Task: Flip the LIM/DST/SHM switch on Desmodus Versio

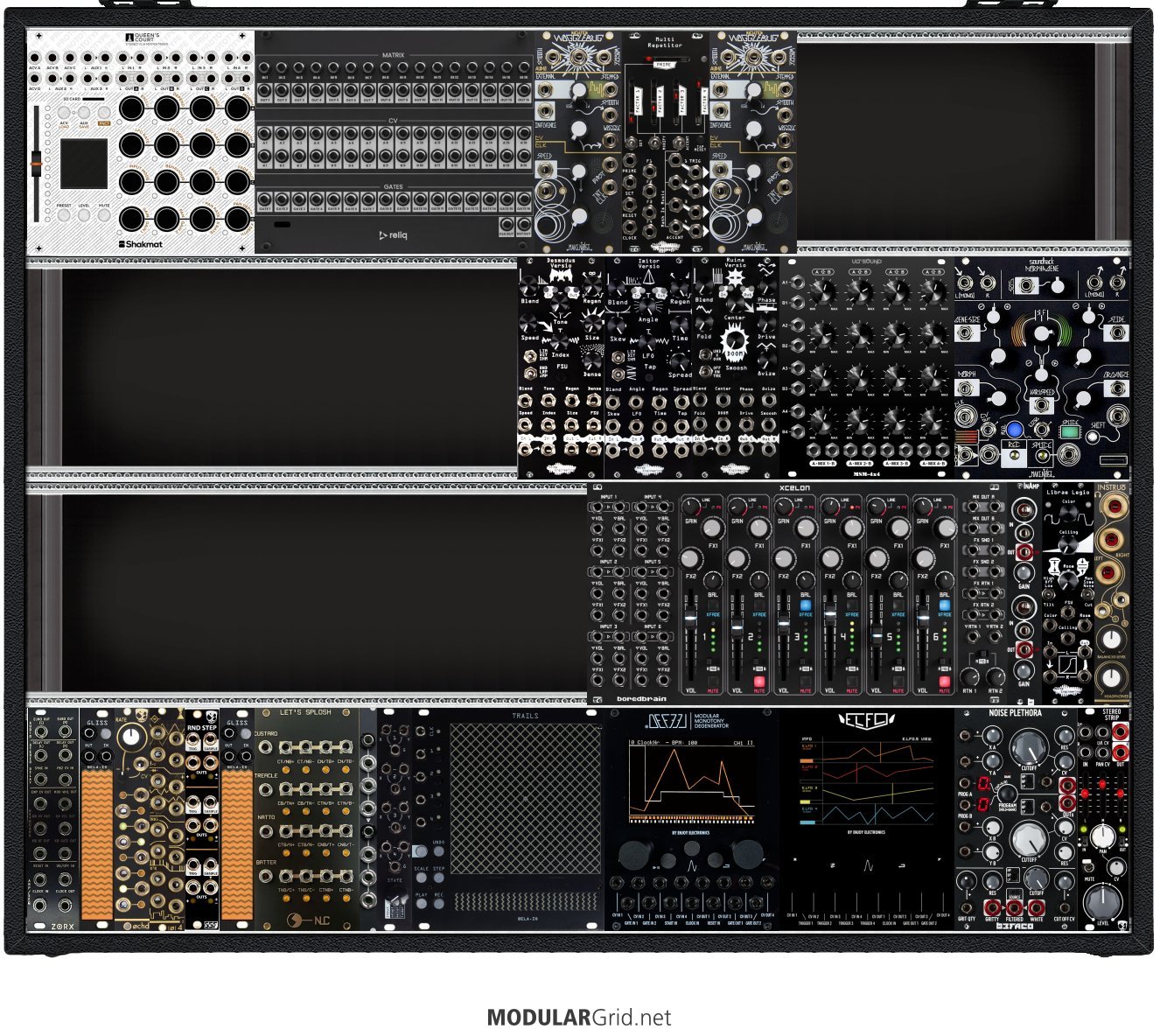Action: click(529, 356)
